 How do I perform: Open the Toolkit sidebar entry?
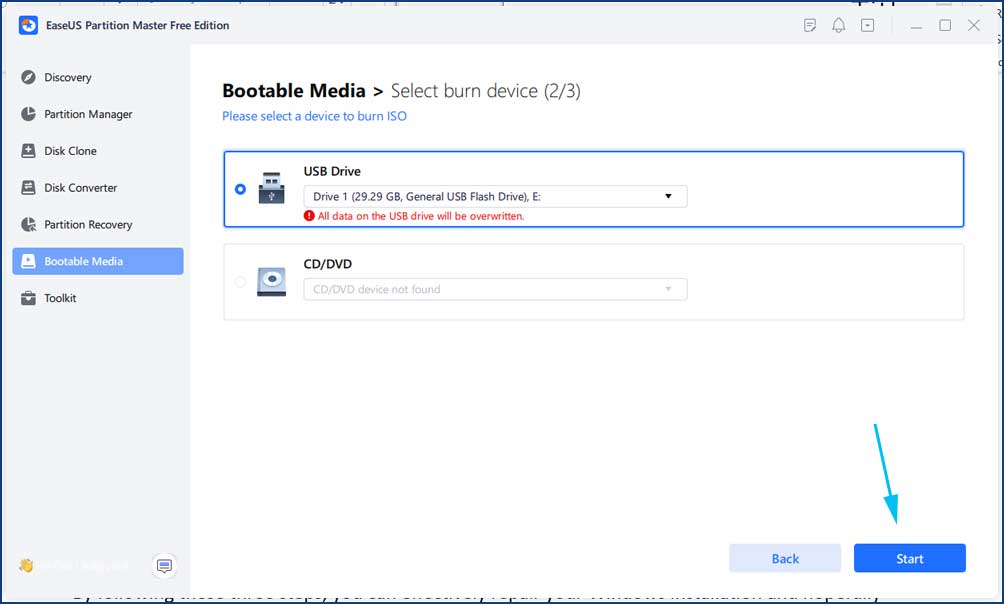[98, 298]
